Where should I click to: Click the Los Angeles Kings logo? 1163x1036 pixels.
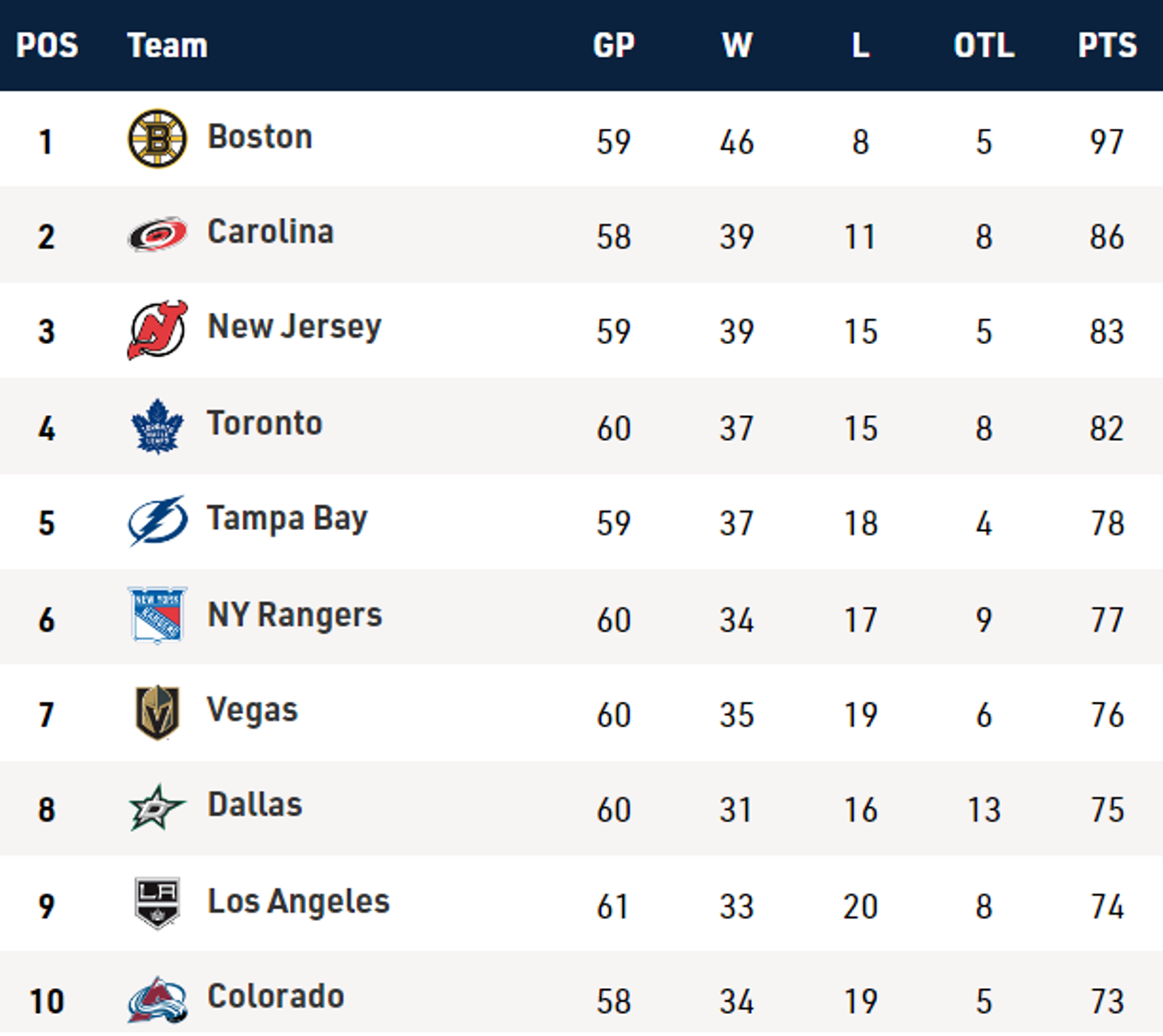(157, 904)
